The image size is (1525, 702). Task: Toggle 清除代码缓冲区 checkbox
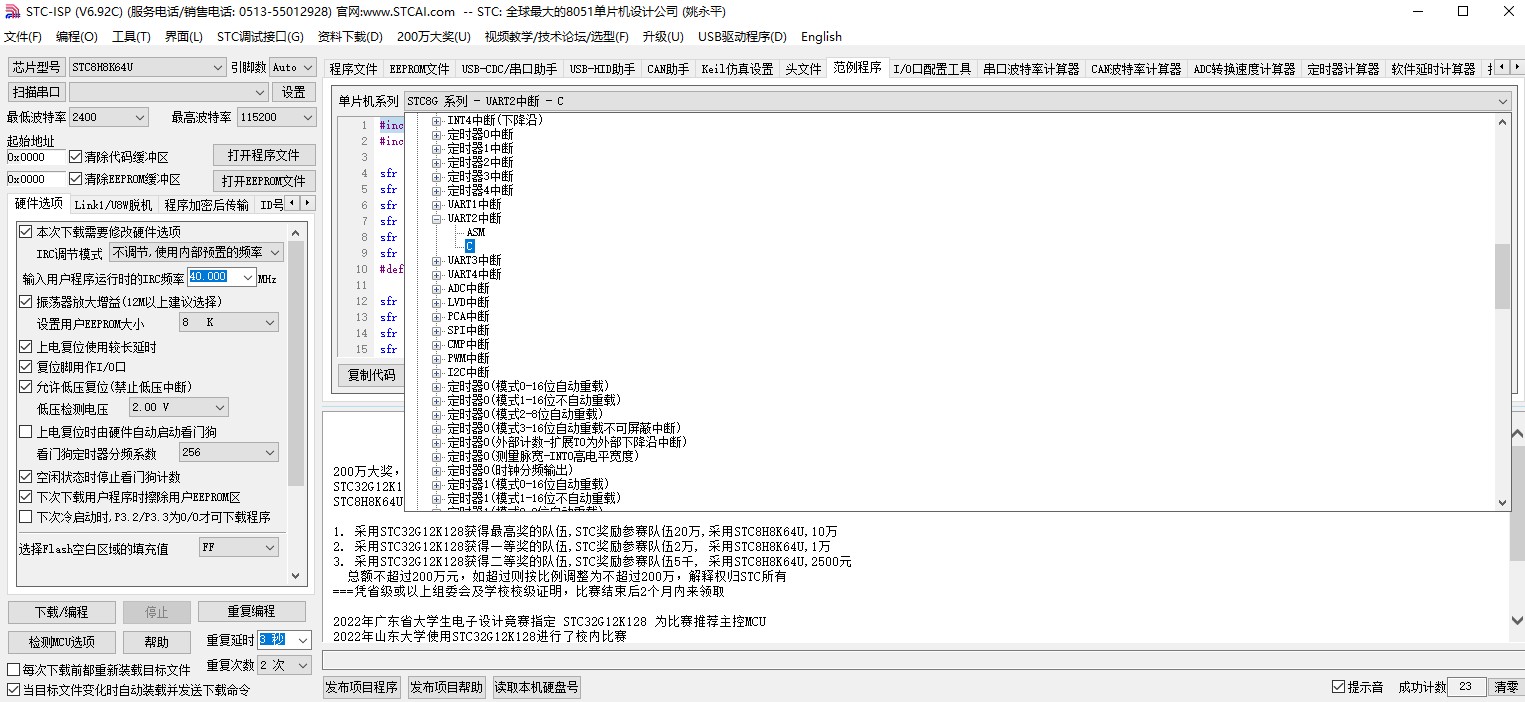tap(75, 157)
